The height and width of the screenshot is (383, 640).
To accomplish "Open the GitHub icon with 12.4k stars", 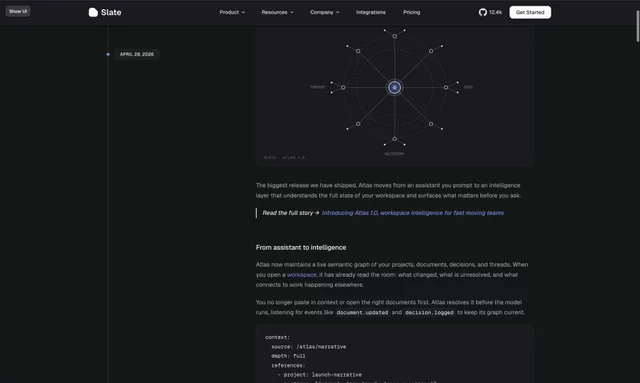I will pos(483,12).
